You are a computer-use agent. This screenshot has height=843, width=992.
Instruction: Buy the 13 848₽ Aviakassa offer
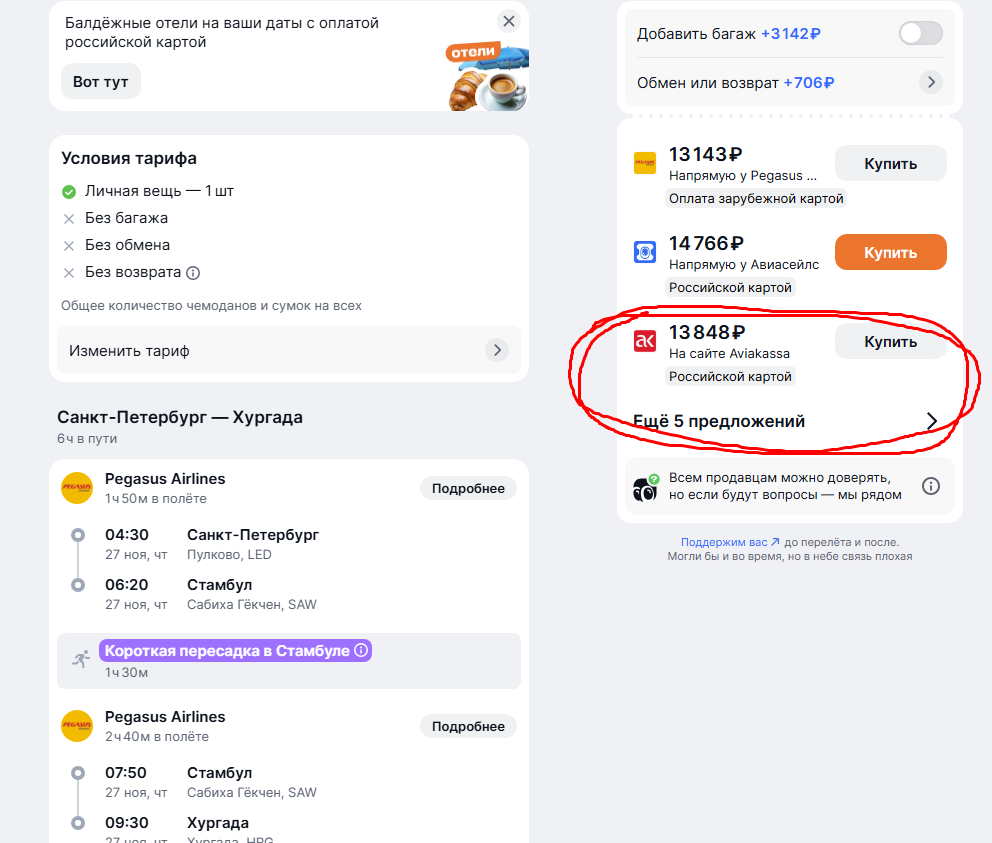(890, 342)
